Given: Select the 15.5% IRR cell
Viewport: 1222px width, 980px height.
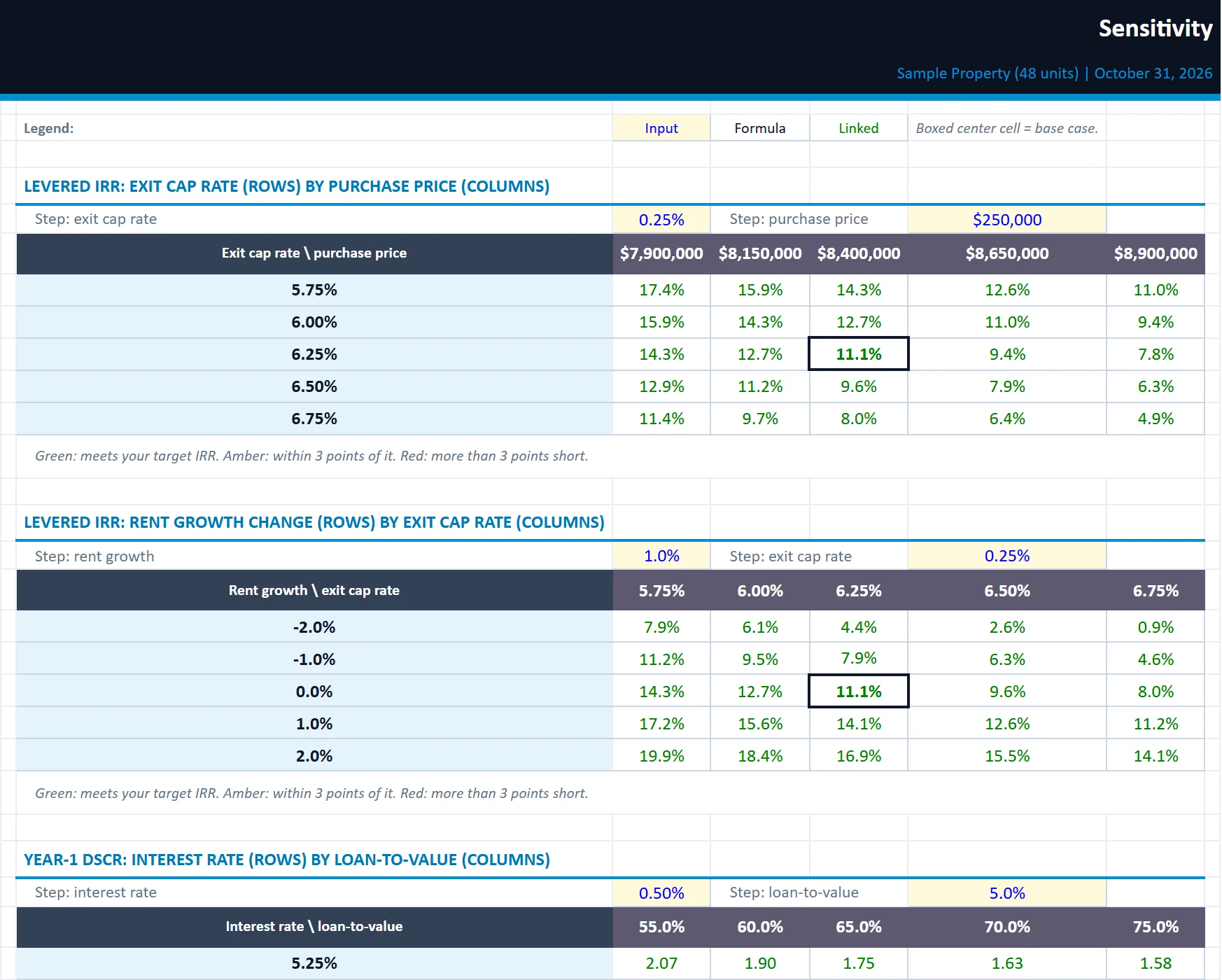Looking at the screenshot, I should 1006,756.
